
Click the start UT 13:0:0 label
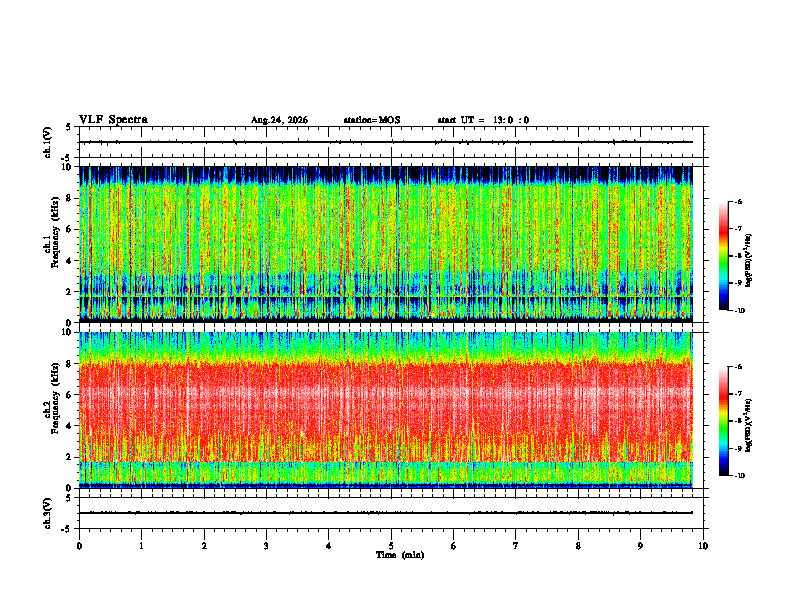pyautogui.click(x=483, y=120)
